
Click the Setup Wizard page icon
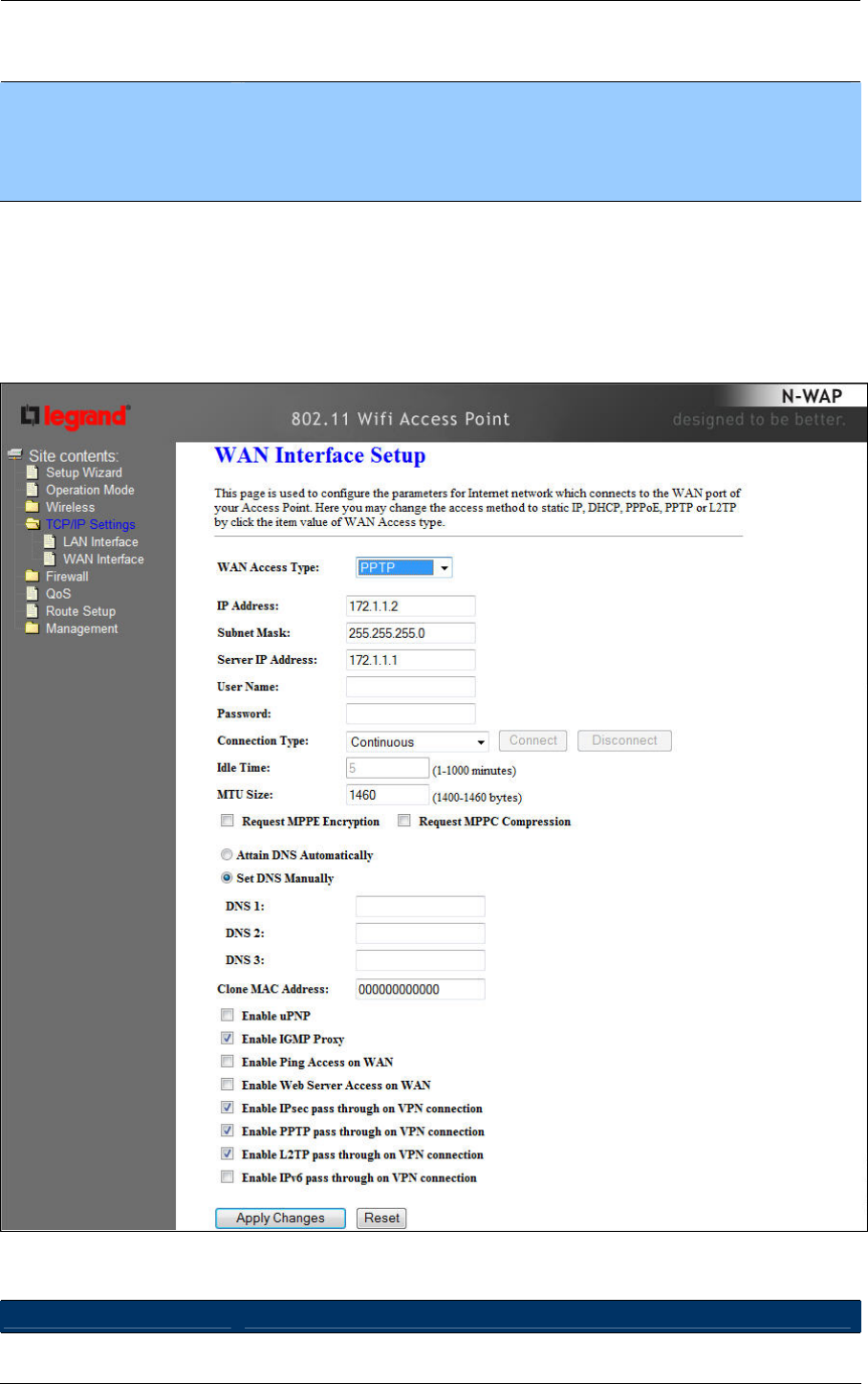coord(32,472)
